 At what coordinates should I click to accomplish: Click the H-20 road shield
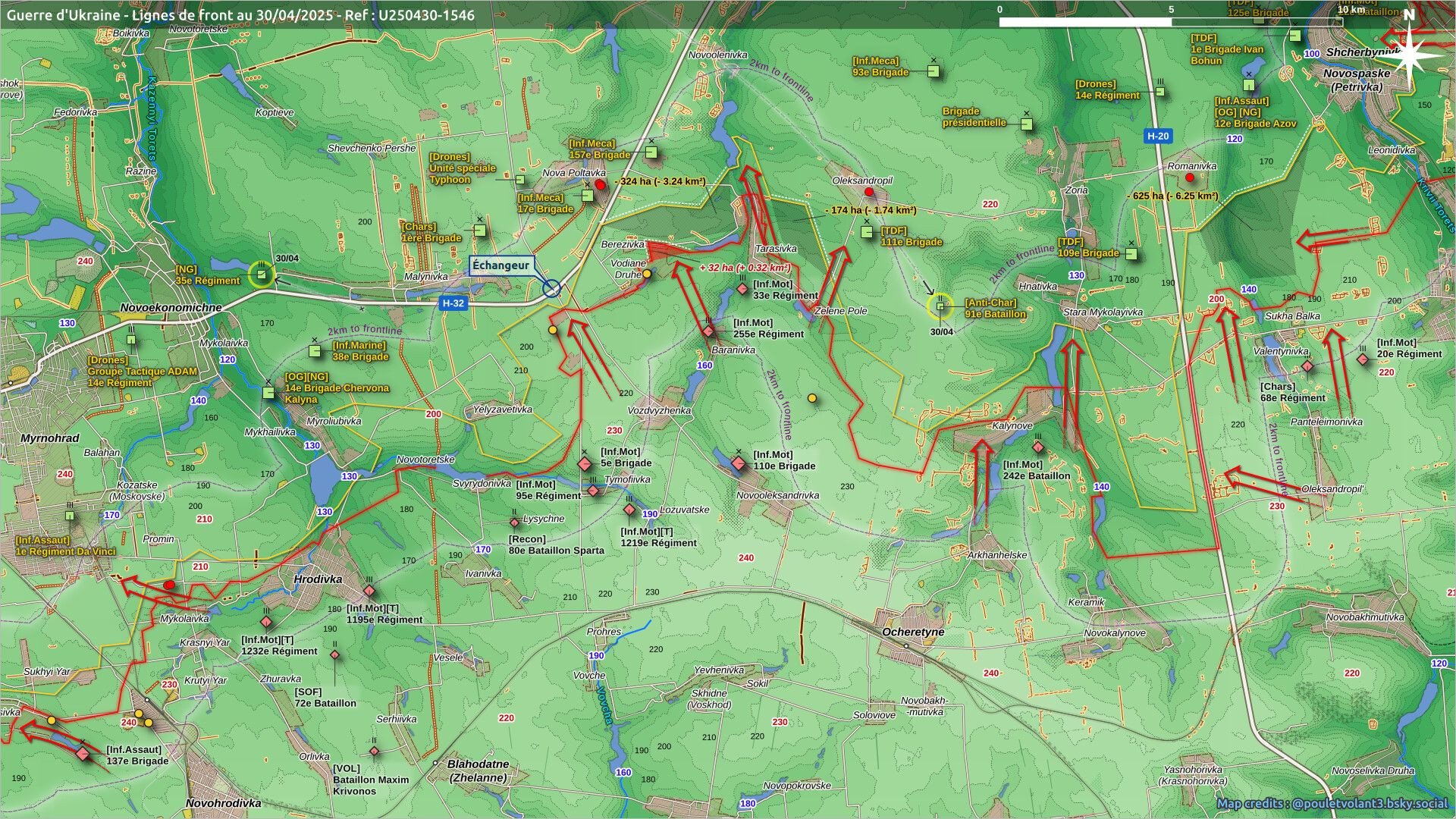coord(1158,136)
